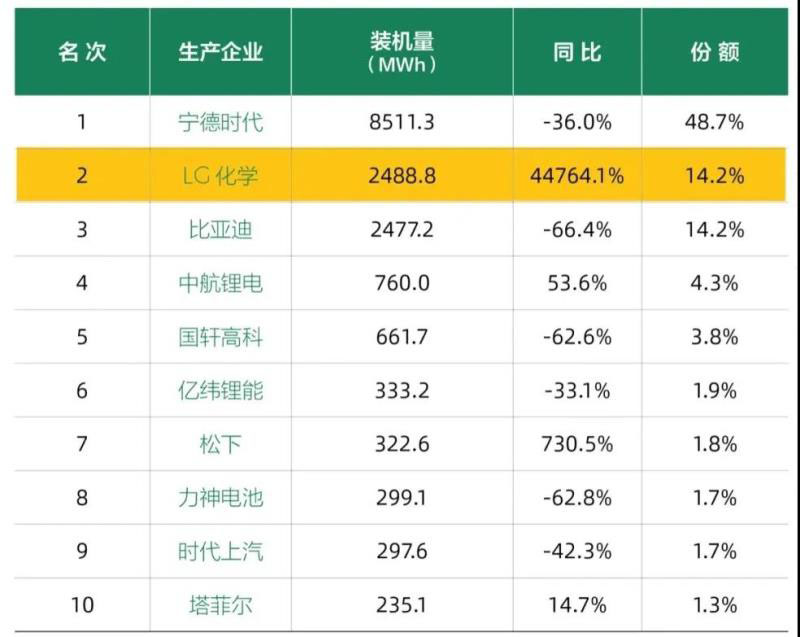Open the 宁德时代 company link
800x637 pixels.
(220, 123)
